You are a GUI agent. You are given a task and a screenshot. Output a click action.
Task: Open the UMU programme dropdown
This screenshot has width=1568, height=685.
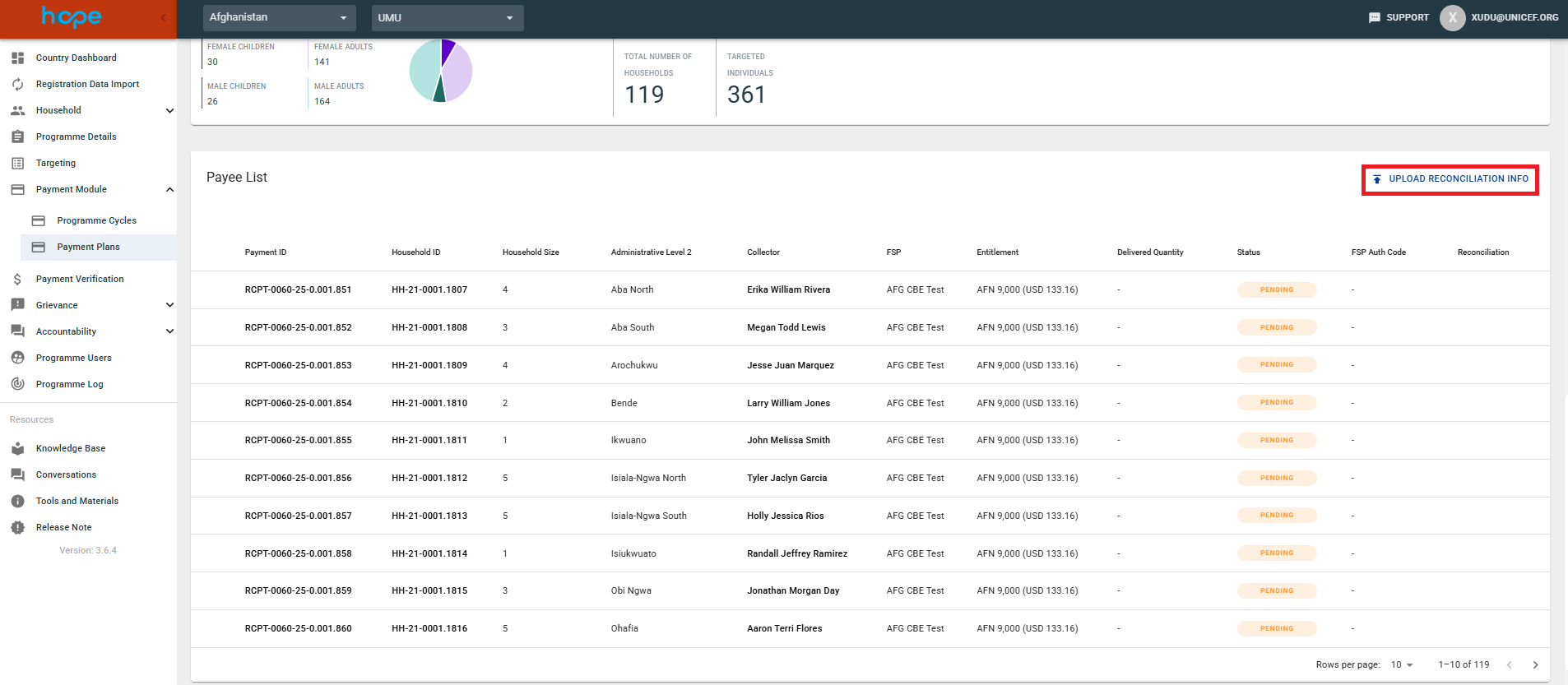click(x=447, y=17)
